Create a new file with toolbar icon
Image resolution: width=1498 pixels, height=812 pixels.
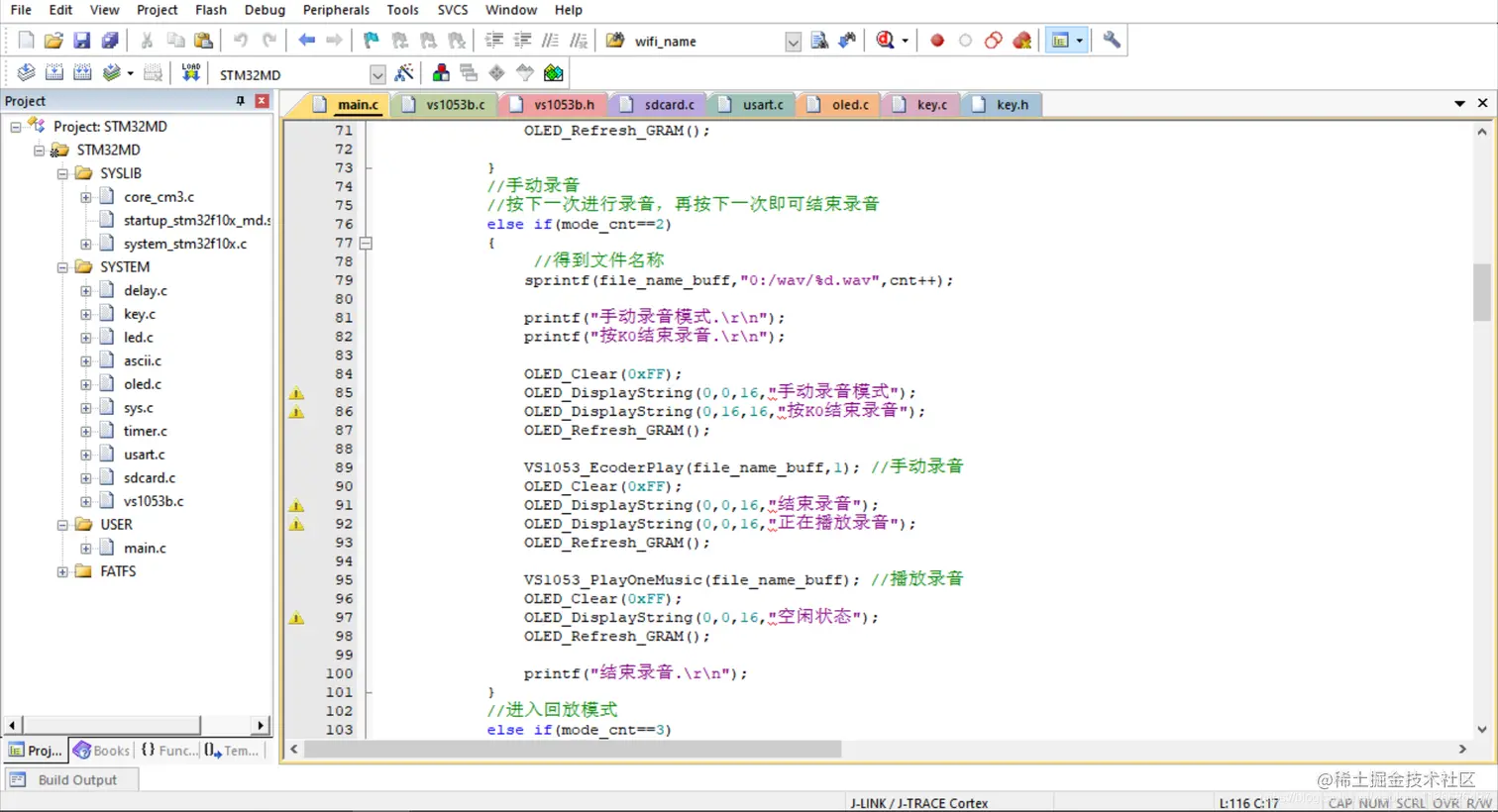[26, 41]
